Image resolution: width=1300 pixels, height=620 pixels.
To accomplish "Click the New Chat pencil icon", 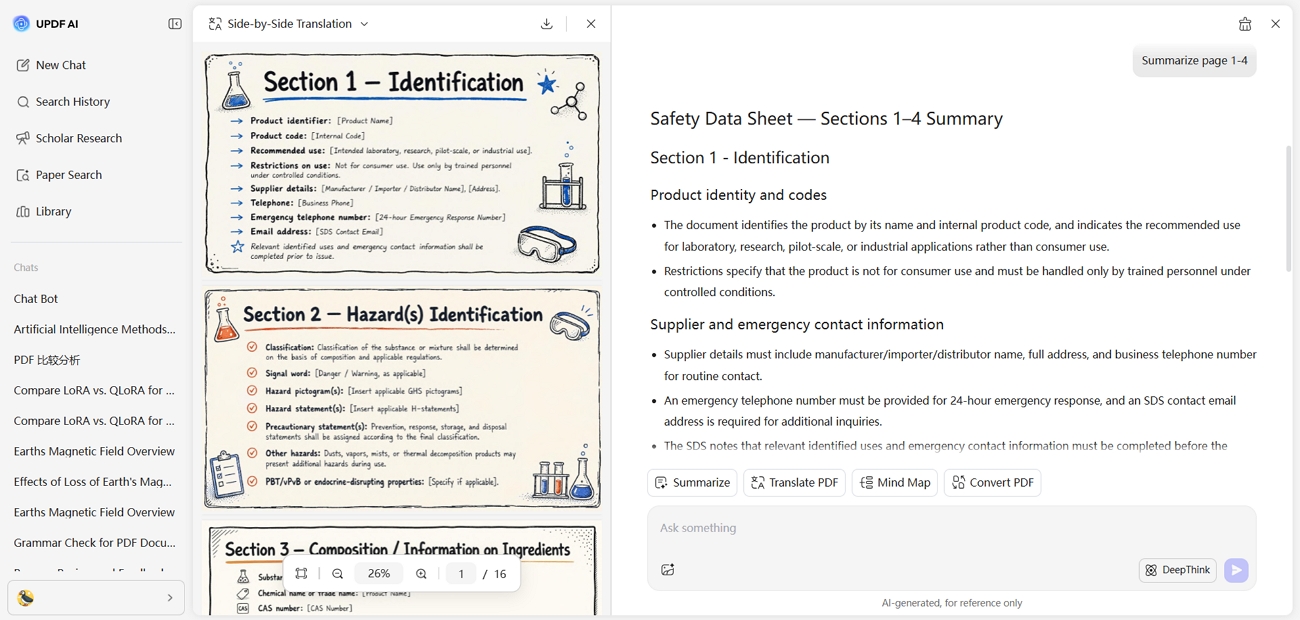I will coord(23,65).
